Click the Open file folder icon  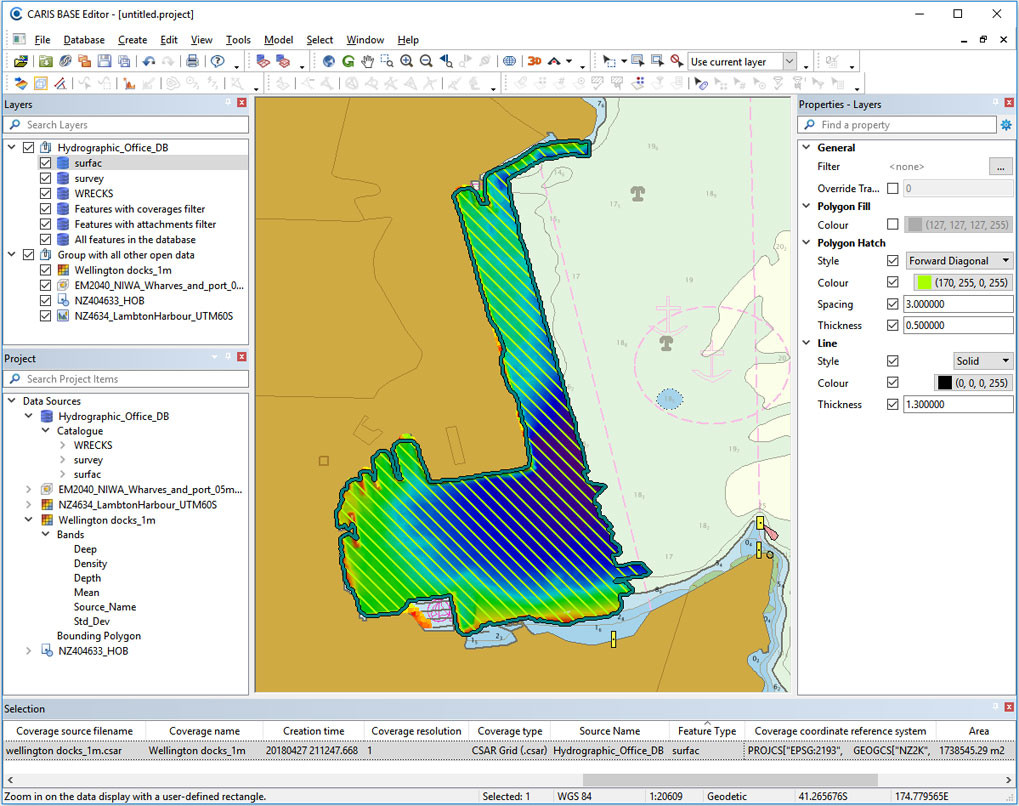tap(21, 61)
